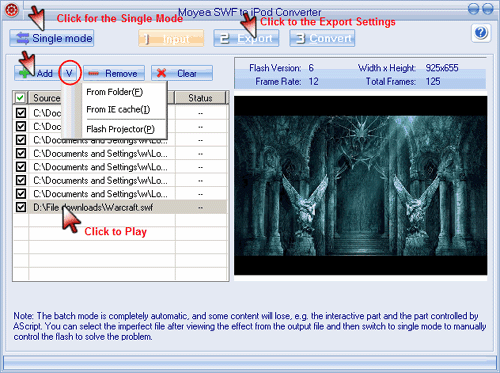
Task: Open the Export step tab
Action: click(x=246, y=38)
